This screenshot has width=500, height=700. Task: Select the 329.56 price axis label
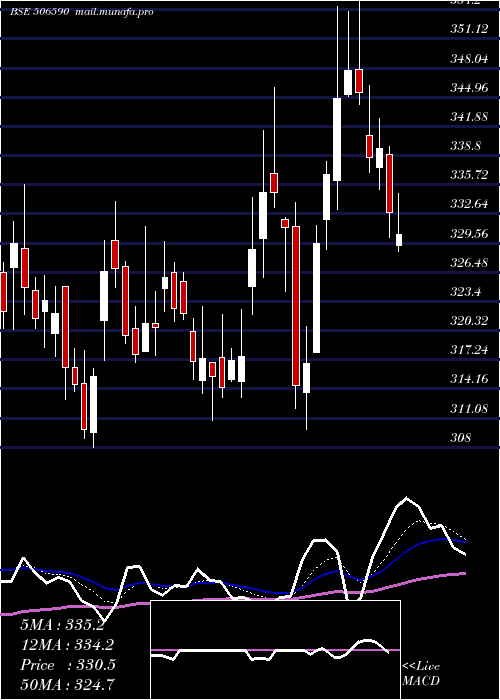pos(469,233)
